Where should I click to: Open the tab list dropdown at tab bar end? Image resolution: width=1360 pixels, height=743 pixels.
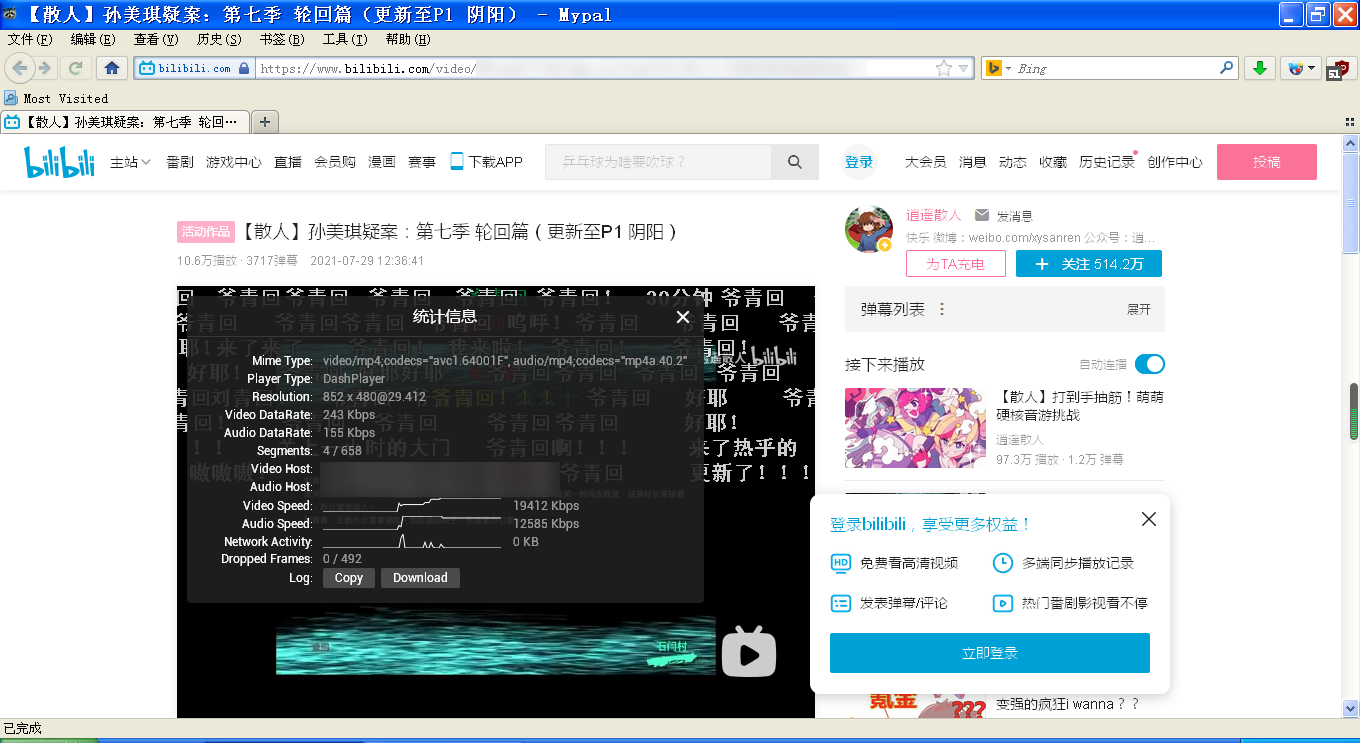coord(1350,122)
